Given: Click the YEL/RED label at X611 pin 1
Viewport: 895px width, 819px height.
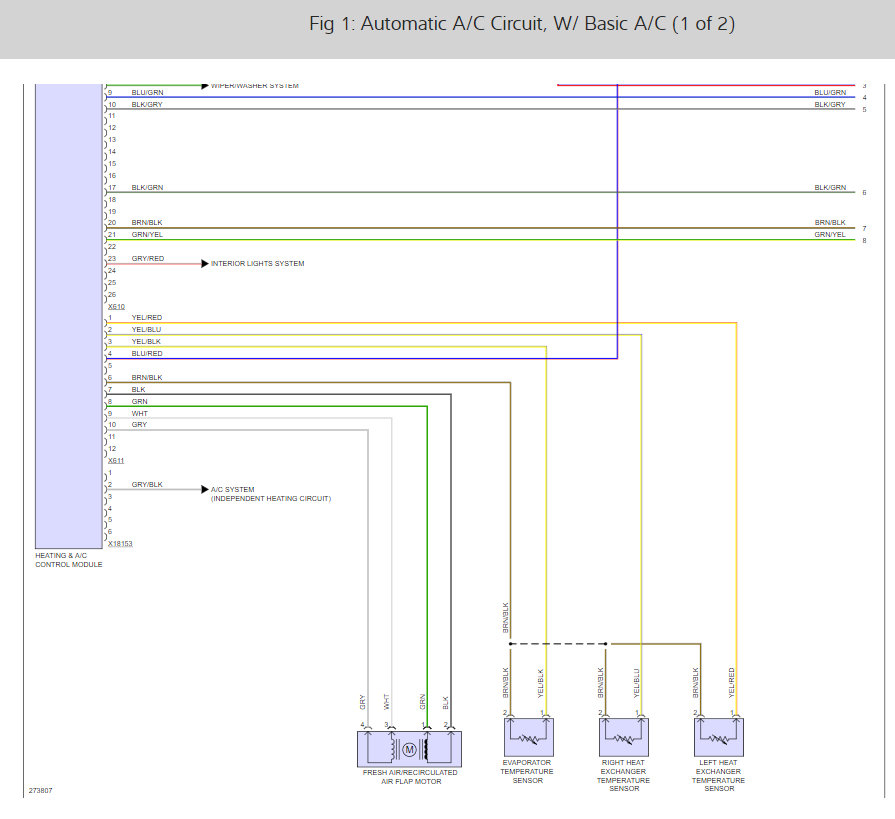Looking at the screenshot, I should [147, 317].
